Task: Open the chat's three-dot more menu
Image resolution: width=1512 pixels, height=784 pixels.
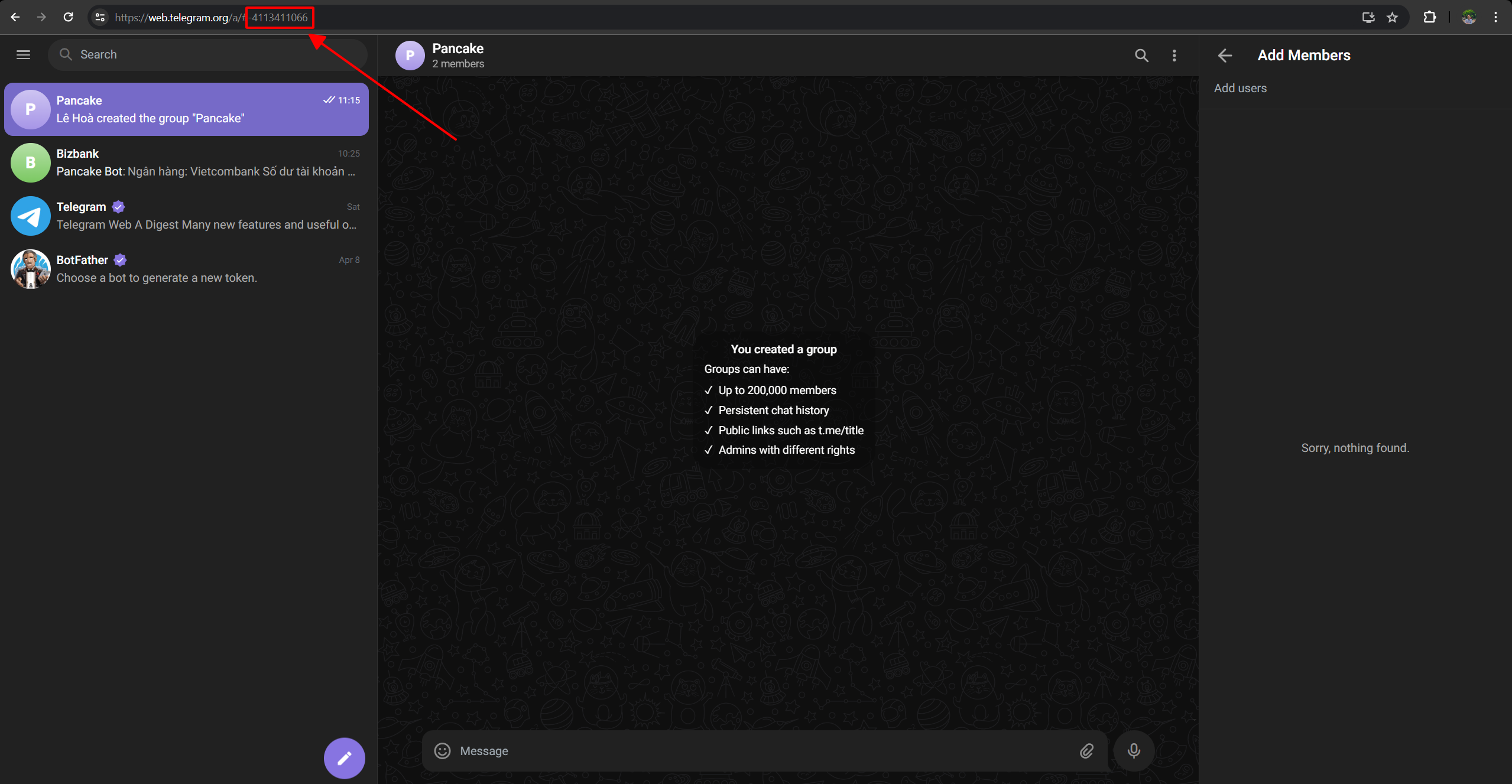Action: click(x=1174, y=56)
